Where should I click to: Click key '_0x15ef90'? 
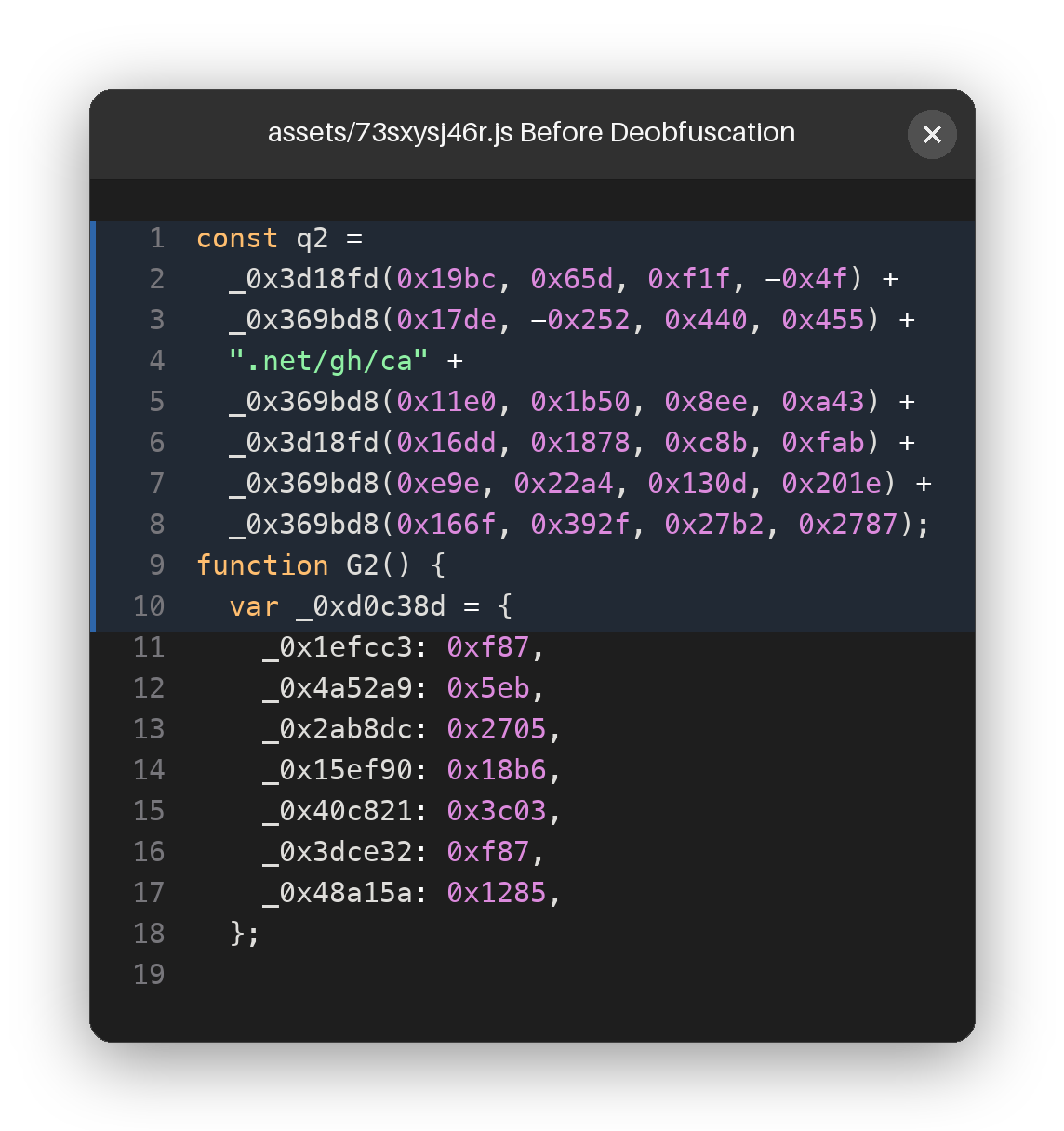(x=338, y=770)
